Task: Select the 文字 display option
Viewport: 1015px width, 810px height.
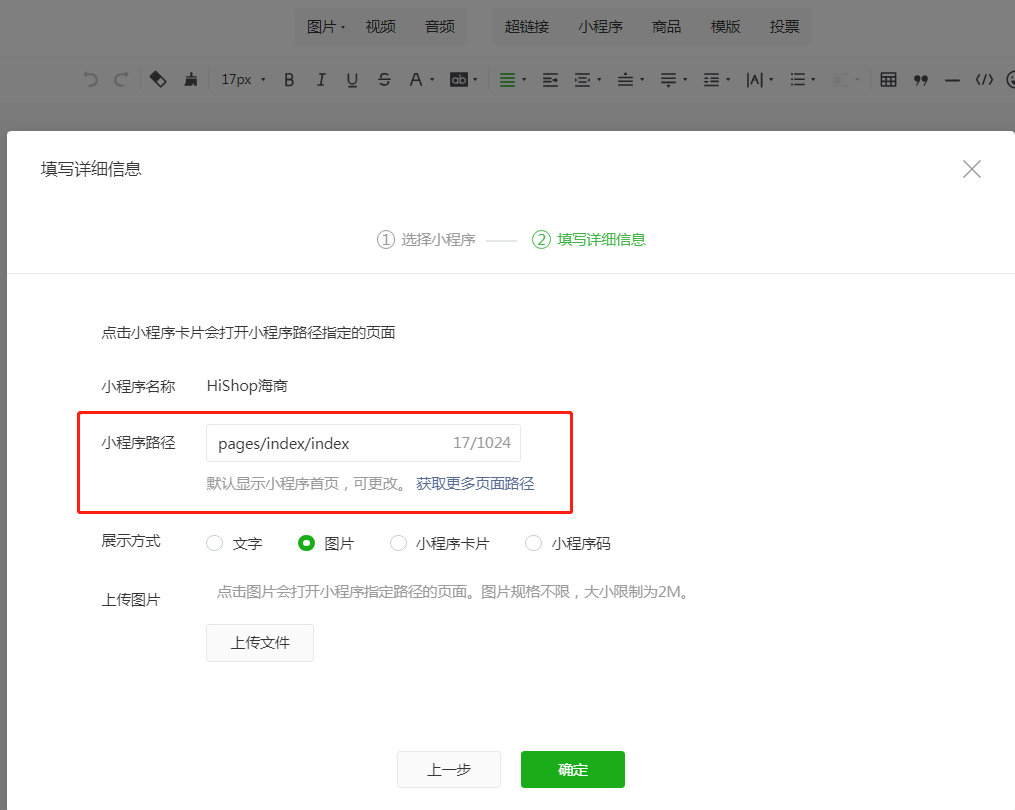Action: pyautogui.click(x=214, y=544)
